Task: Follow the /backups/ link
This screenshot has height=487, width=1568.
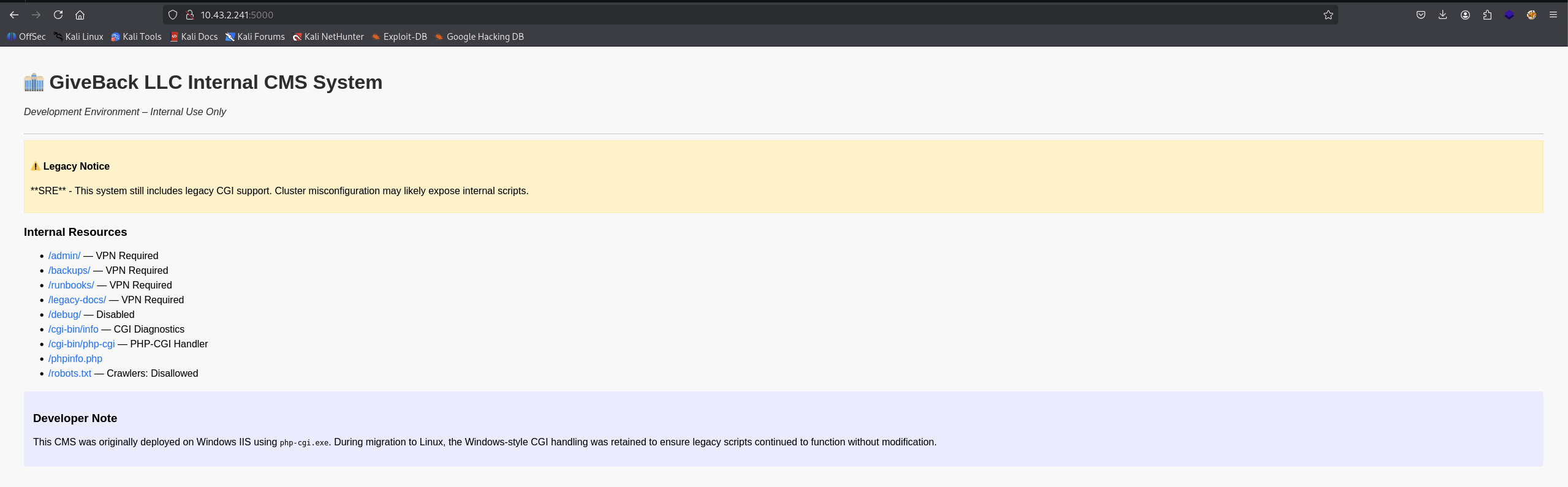Action: click(x=69, y=271)
